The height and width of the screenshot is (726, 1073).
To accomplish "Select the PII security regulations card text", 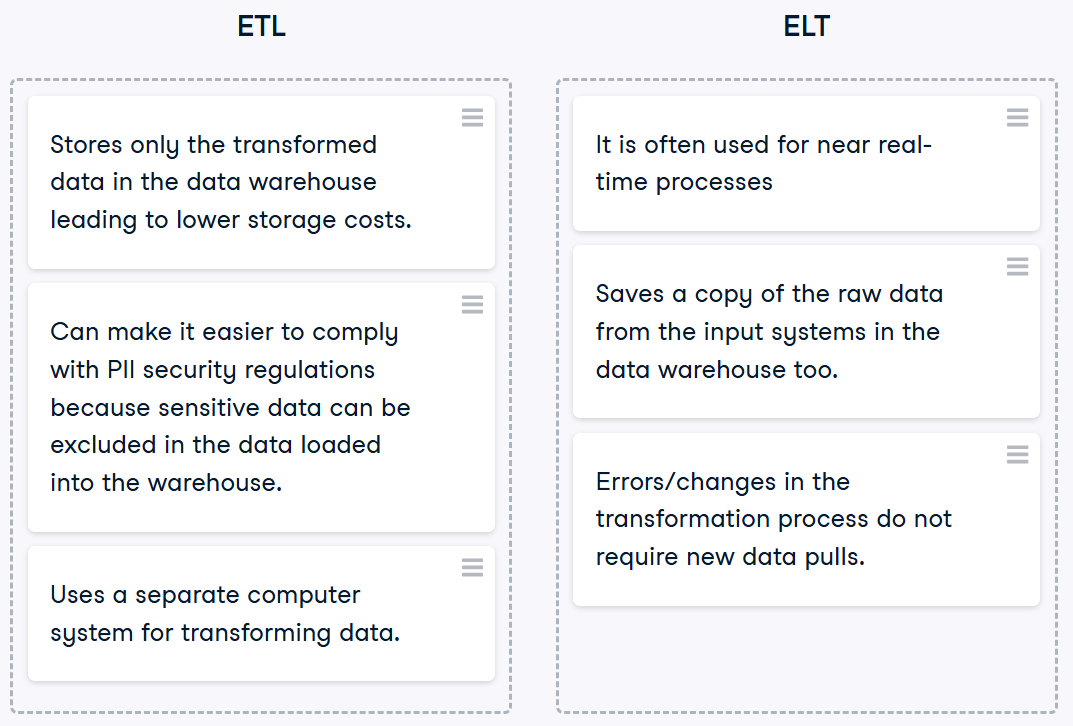I will point(231,407).
